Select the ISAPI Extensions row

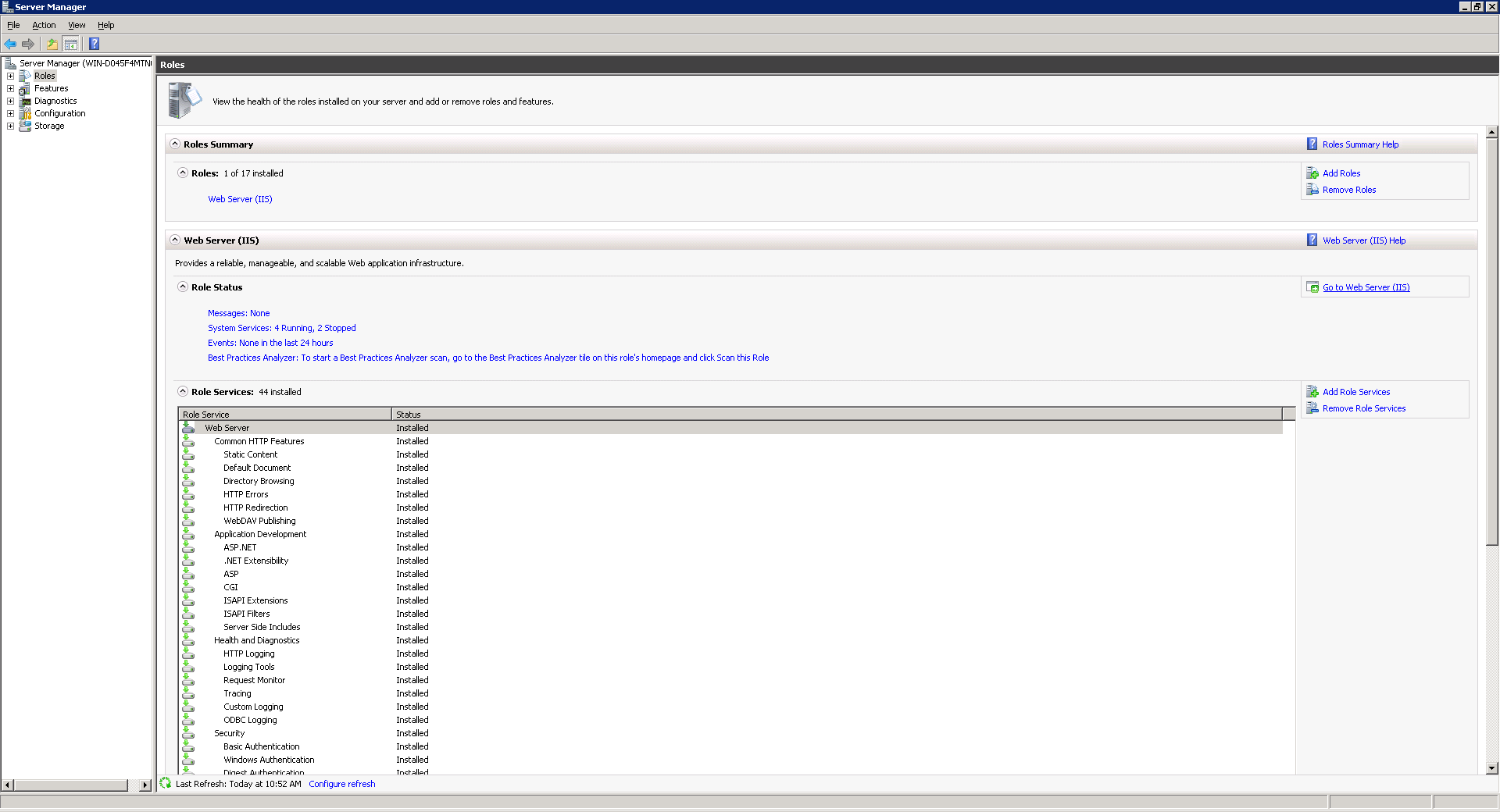click(732, 600)
